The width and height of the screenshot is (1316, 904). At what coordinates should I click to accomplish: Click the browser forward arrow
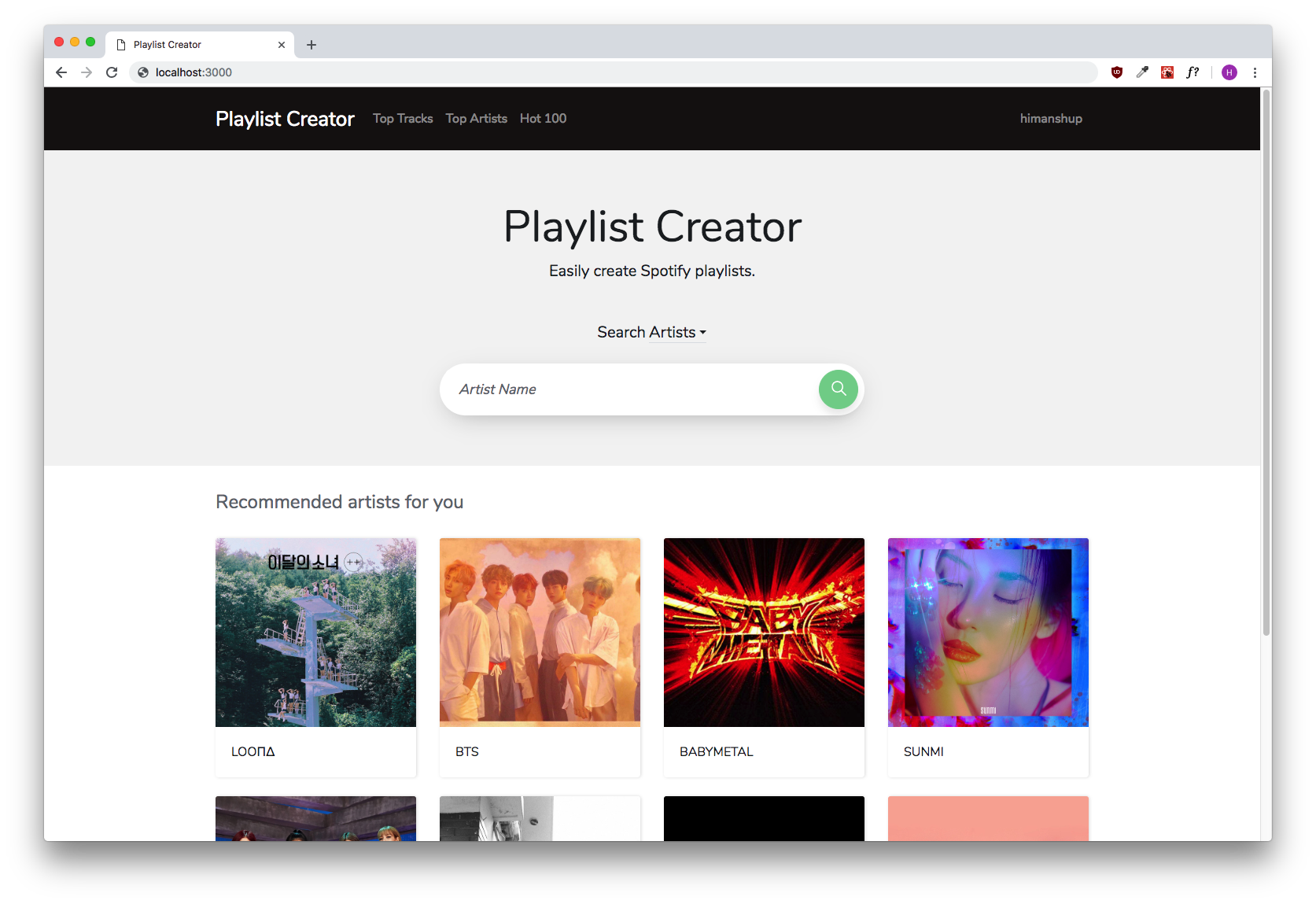87,72
